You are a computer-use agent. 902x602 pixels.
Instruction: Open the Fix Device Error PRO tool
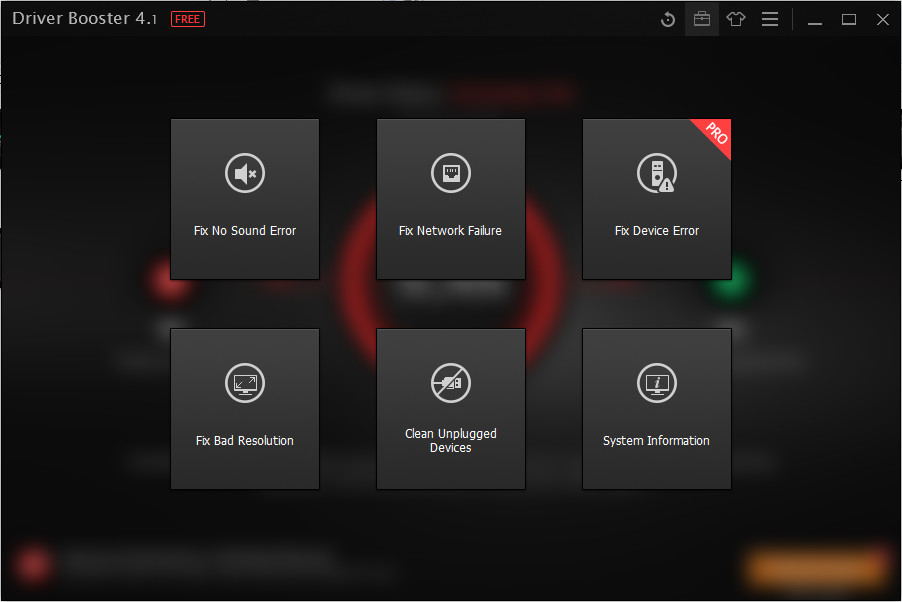coord(656,198)
